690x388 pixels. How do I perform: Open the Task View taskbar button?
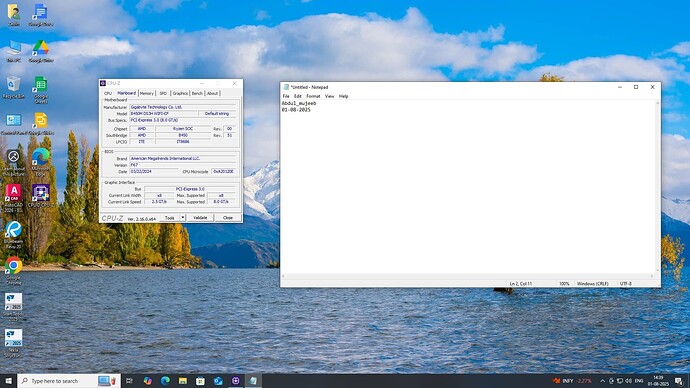click(x=129, y=381)
